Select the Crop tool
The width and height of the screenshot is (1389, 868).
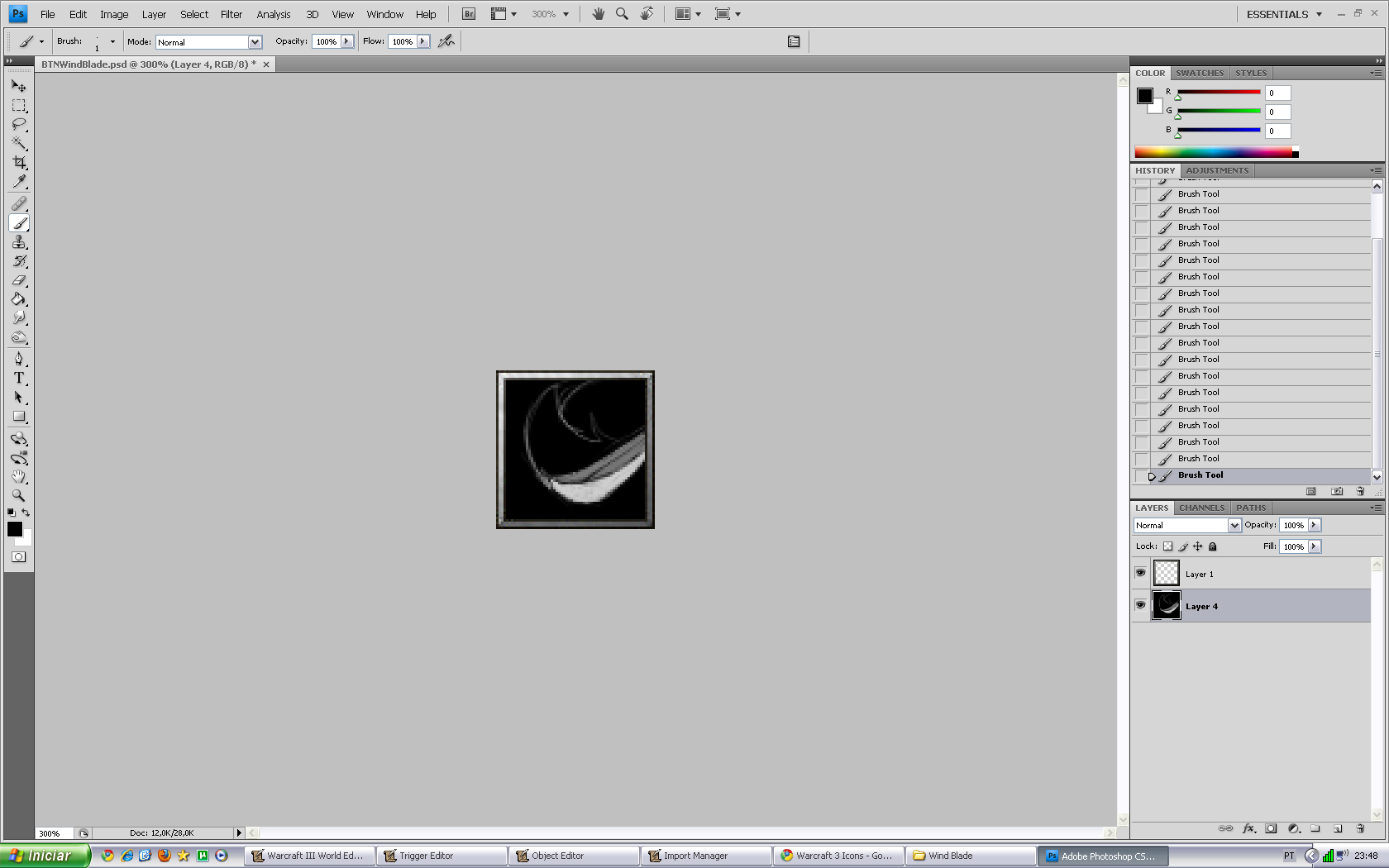(x=19, y=162)
